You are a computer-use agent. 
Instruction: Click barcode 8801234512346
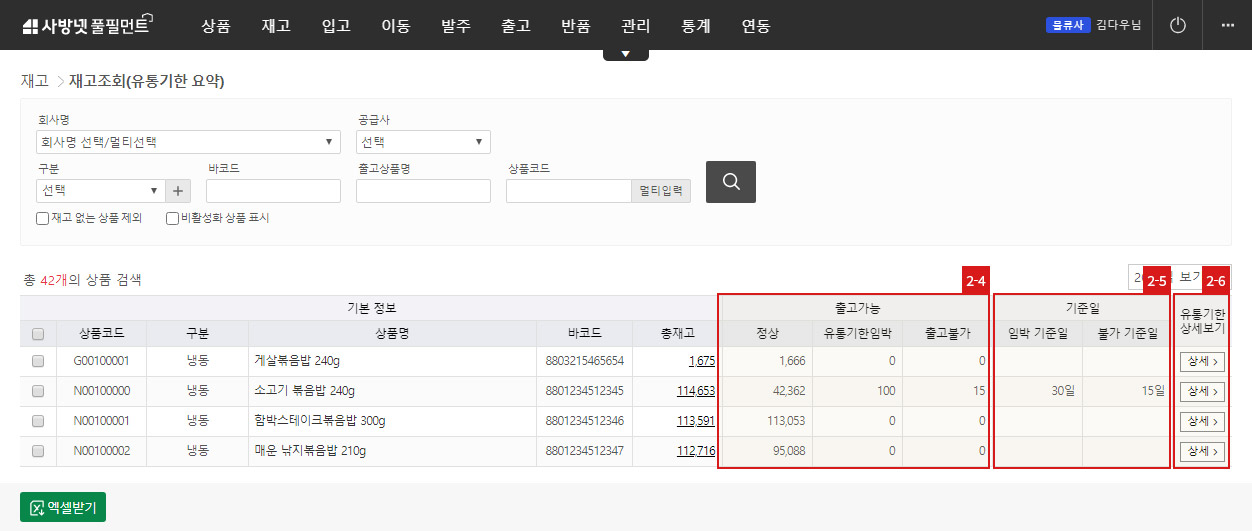coord(585,421)
